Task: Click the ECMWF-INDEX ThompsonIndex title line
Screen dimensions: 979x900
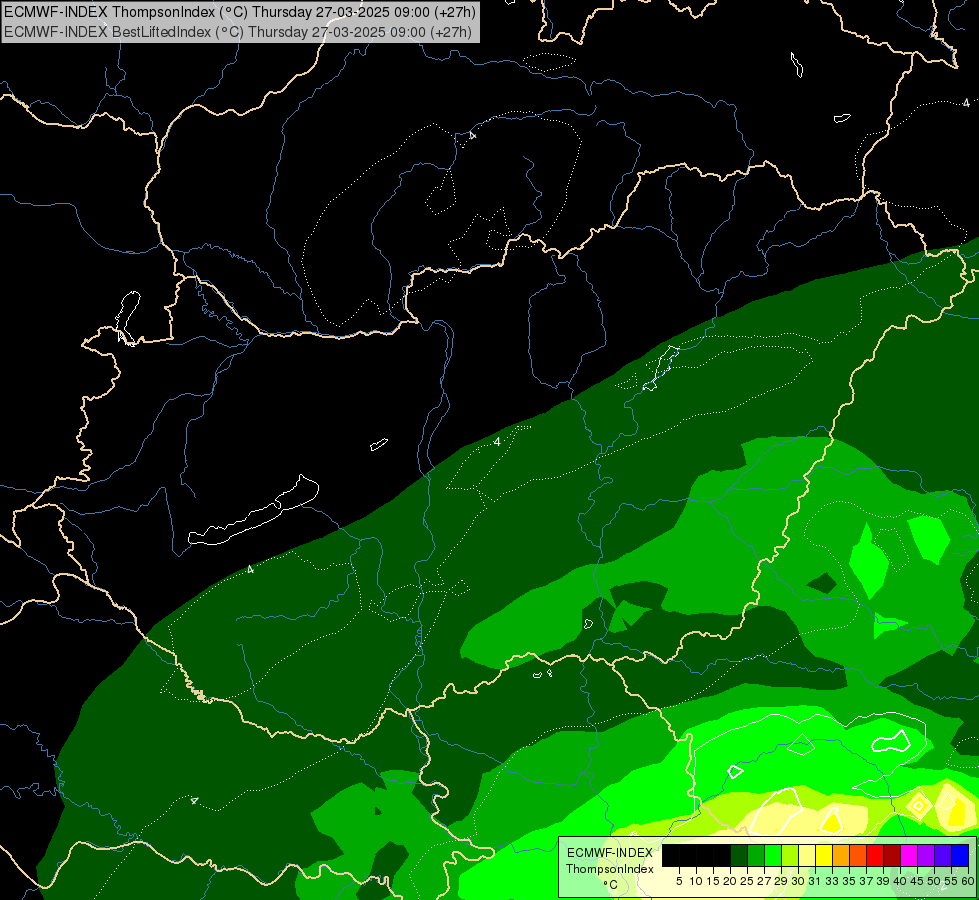Action: pos(240,11)
